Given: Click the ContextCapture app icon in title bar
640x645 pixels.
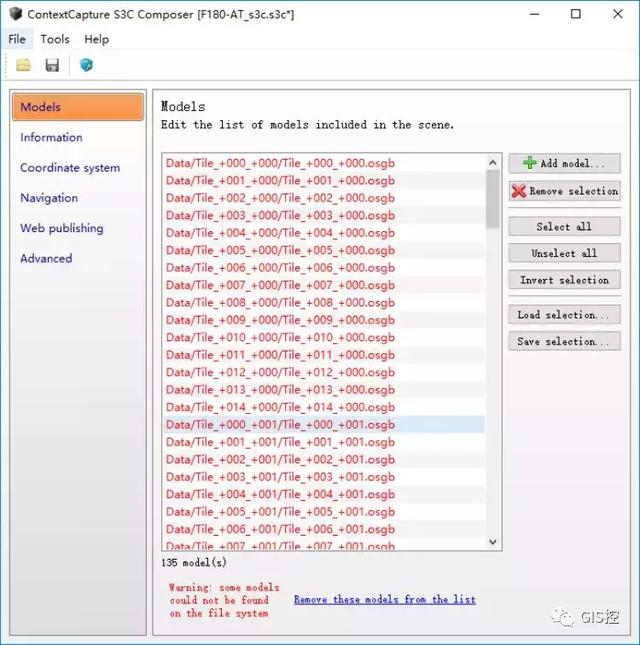Looking at the screenshot, I should coord(15,14).
